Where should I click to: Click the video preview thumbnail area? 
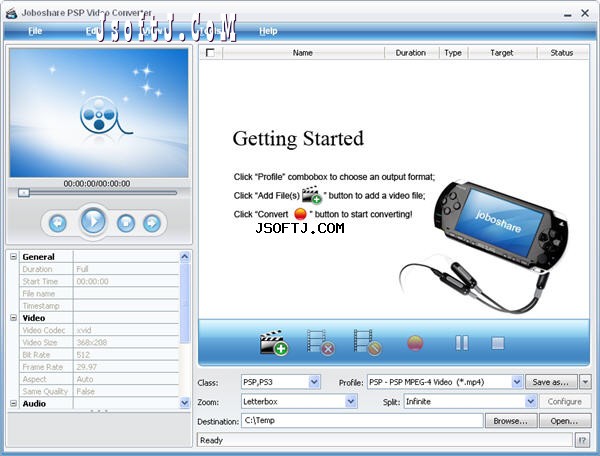pos(99,112)
